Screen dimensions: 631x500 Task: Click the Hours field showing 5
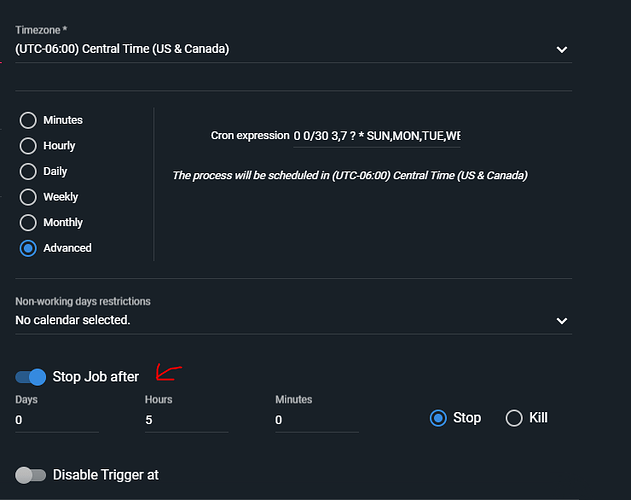[186, 420]
